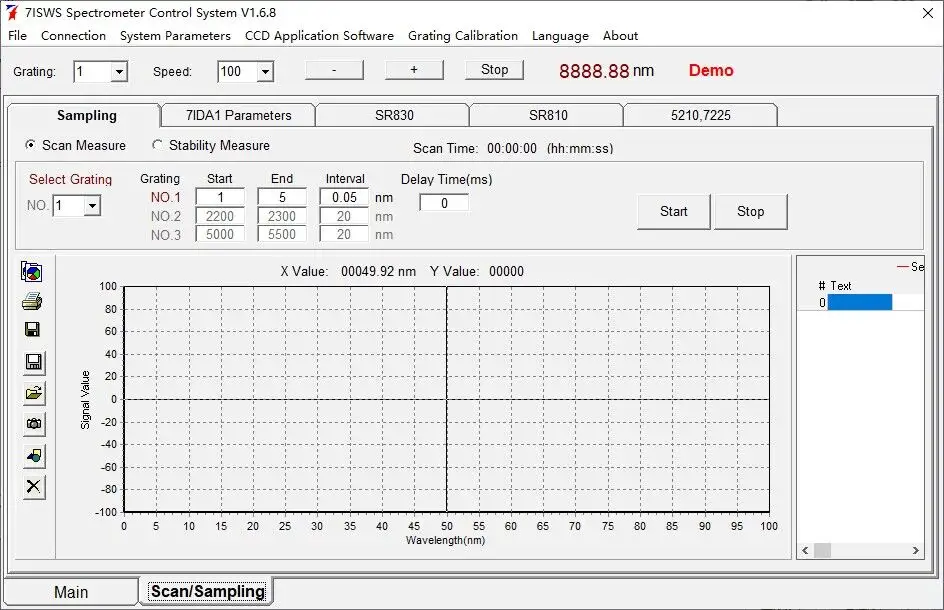Click the plus wavelength button
944x610 pixels.
(414, 69)
